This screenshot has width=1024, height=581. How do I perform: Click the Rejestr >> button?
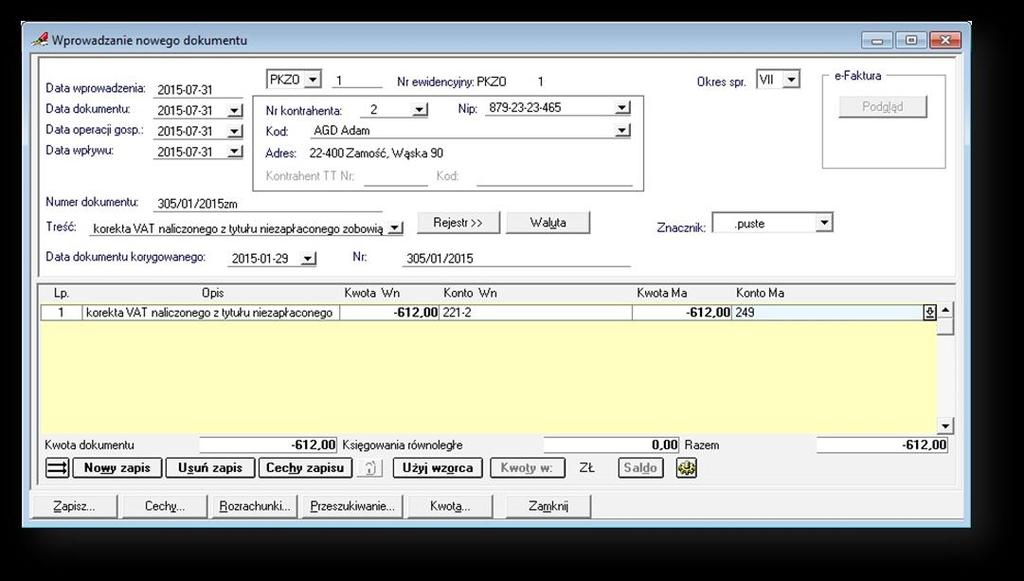[458, 223]
